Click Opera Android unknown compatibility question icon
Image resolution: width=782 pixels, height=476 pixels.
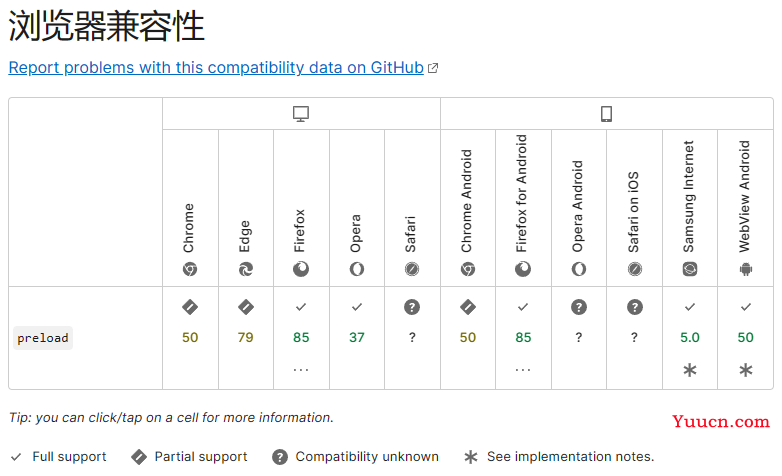[x=579, y=307]
